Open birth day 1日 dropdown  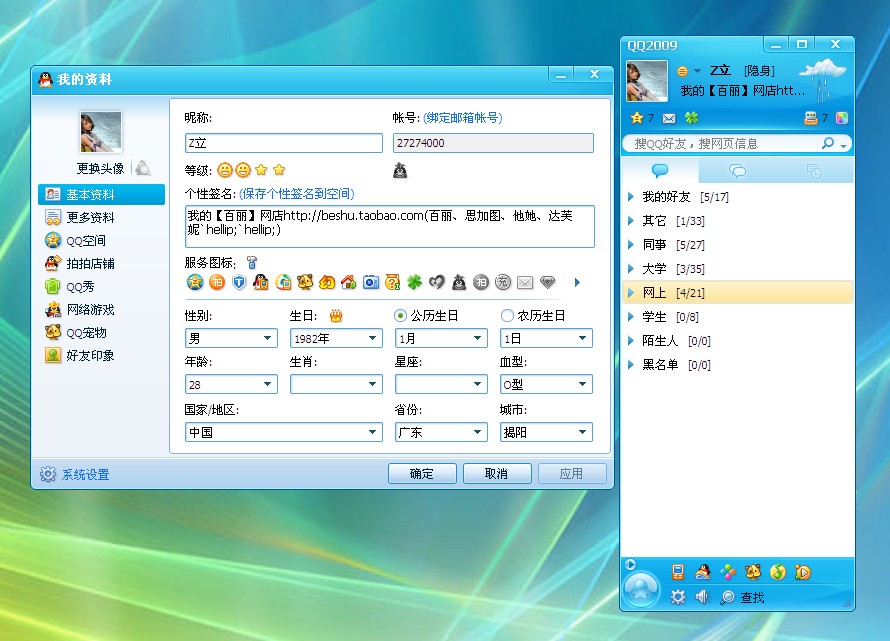coord(546,338)
